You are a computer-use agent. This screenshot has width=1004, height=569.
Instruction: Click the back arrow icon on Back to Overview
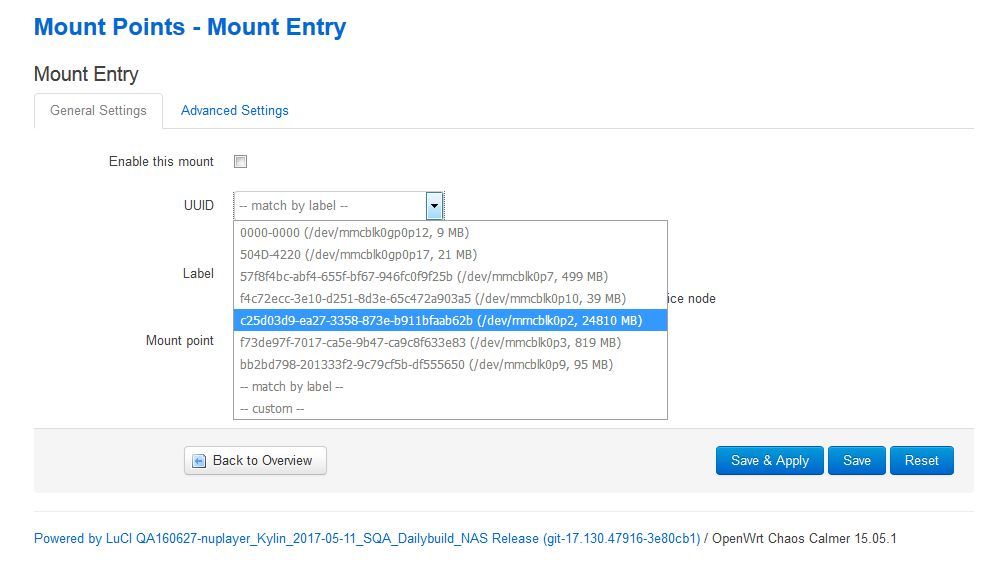(199, 461)
